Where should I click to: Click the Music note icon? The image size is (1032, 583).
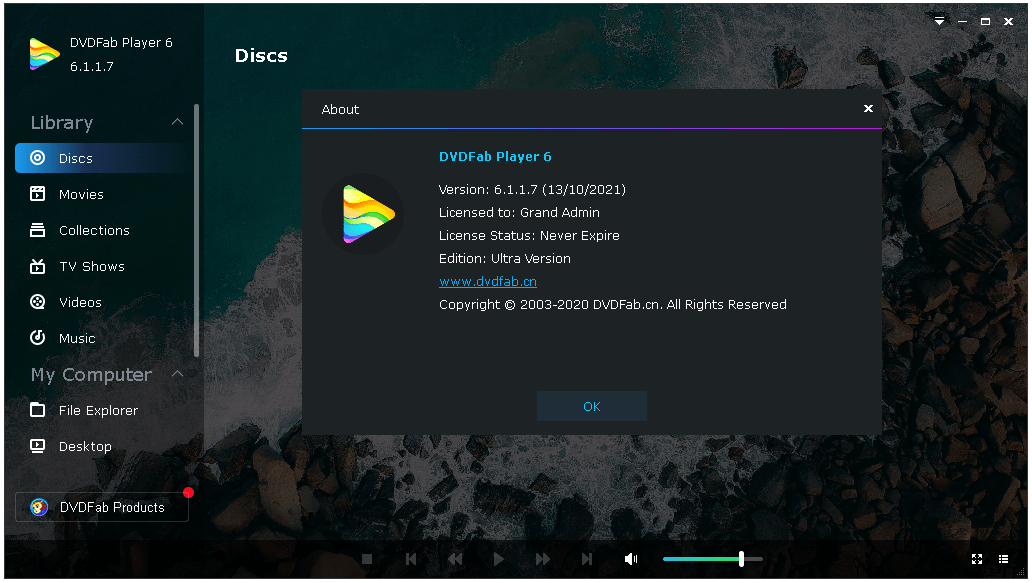(x=38, y=338)
